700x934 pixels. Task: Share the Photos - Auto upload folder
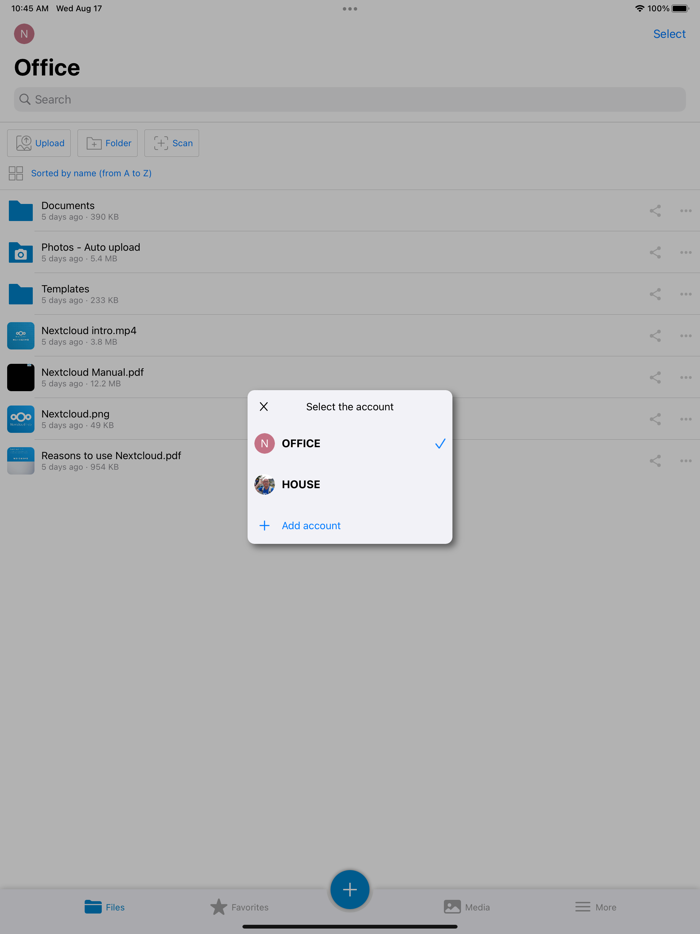pyautogui.click(x=655, y=253)
